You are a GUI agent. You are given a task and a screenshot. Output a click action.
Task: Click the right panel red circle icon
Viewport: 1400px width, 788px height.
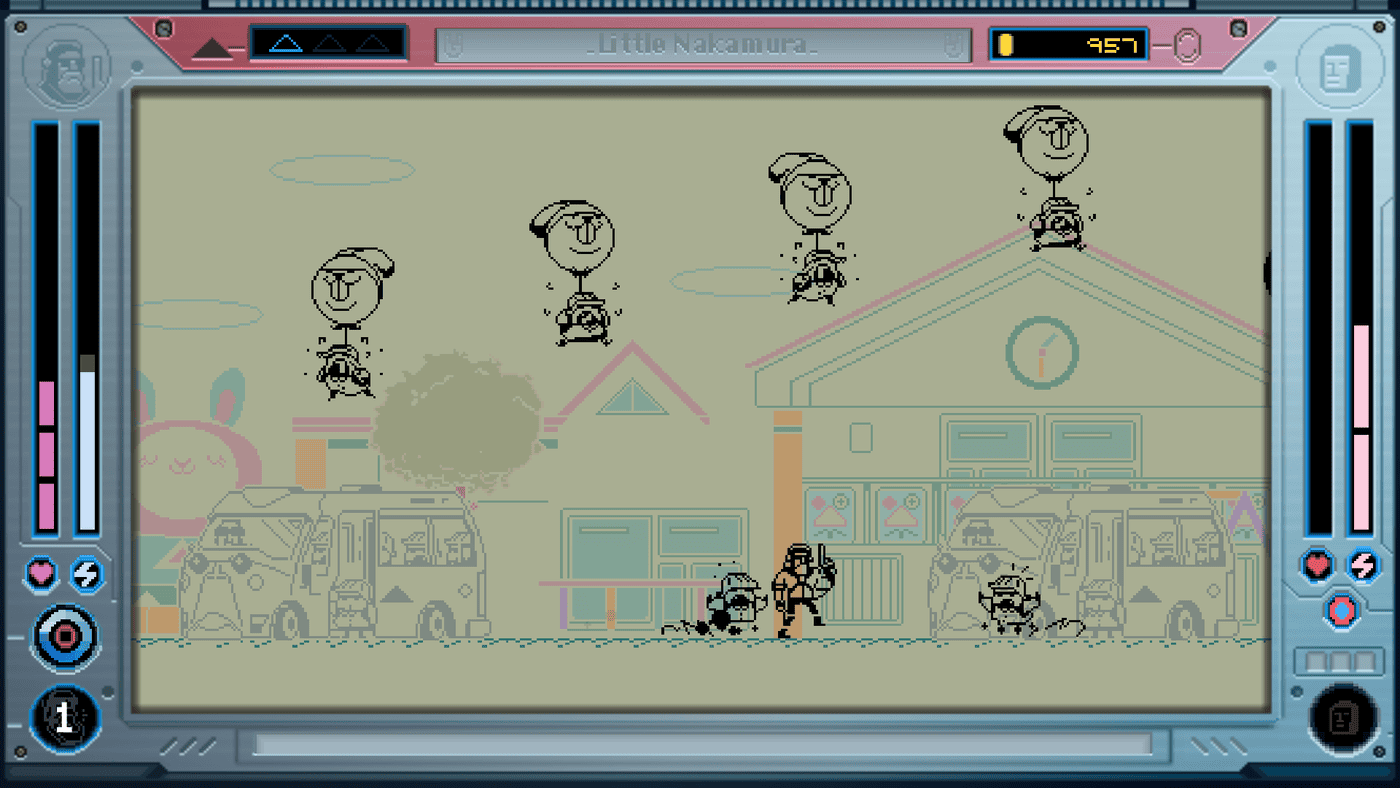coord(1341,609)
